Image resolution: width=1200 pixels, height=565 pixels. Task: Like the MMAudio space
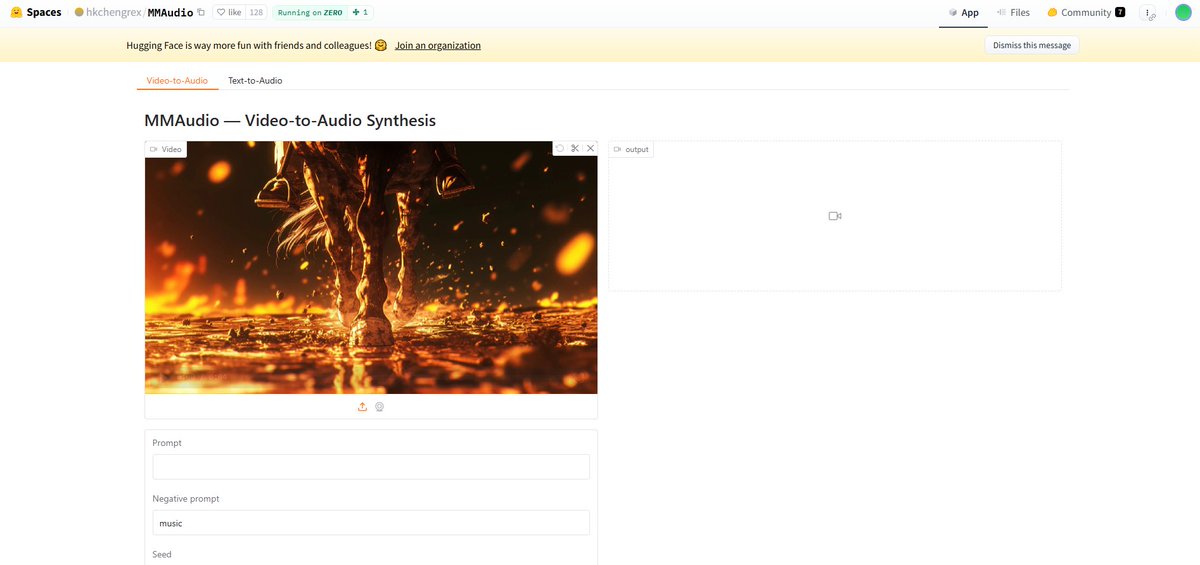point(228,13)
